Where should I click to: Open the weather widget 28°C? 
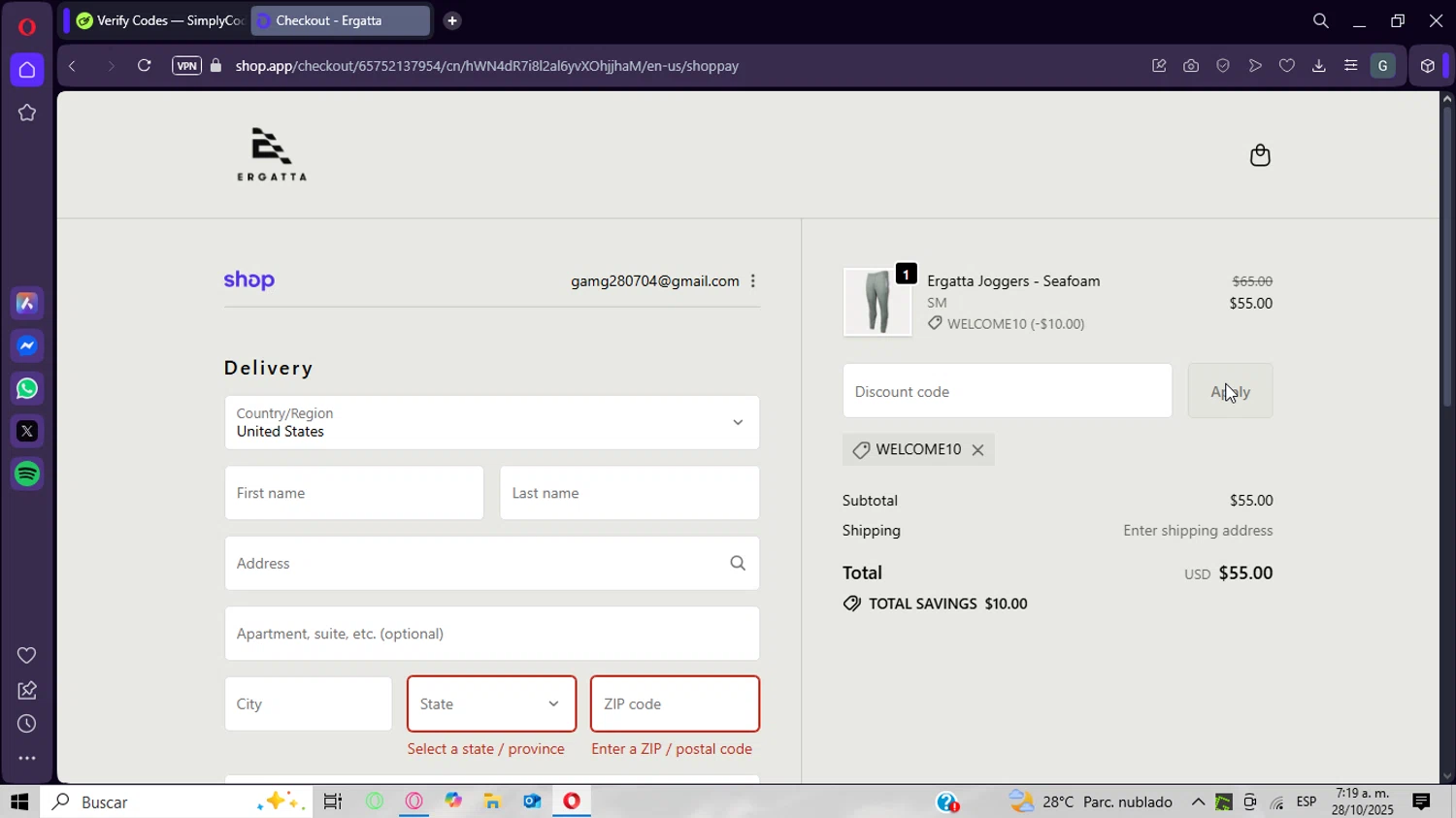click(x=1091, y=802)
